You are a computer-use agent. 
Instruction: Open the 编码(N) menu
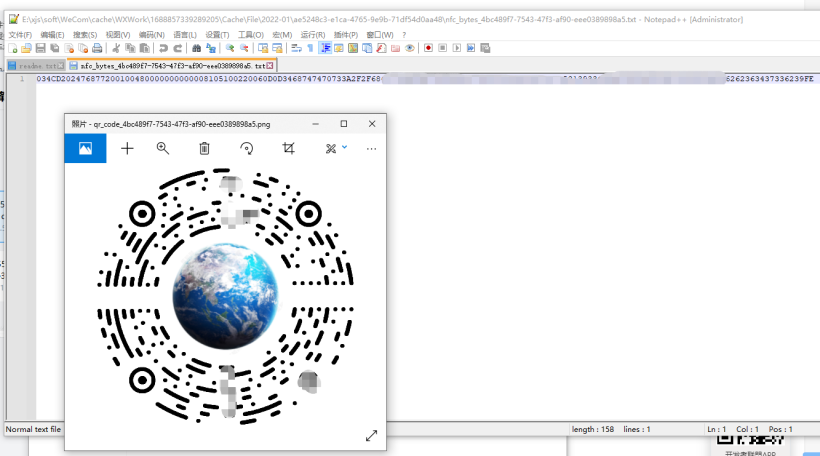pyautogui.click(x=152, y=35)
